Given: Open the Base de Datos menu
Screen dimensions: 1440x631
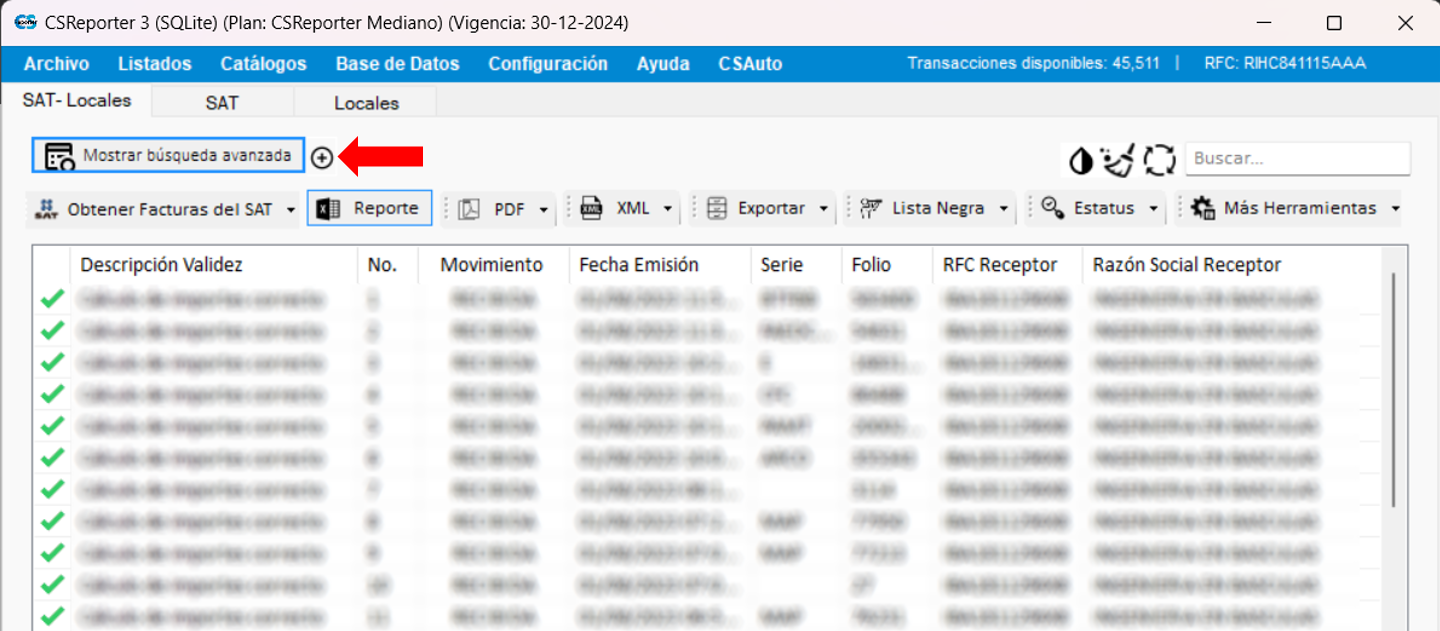Looking at the screenshot, I should [397, 63].
